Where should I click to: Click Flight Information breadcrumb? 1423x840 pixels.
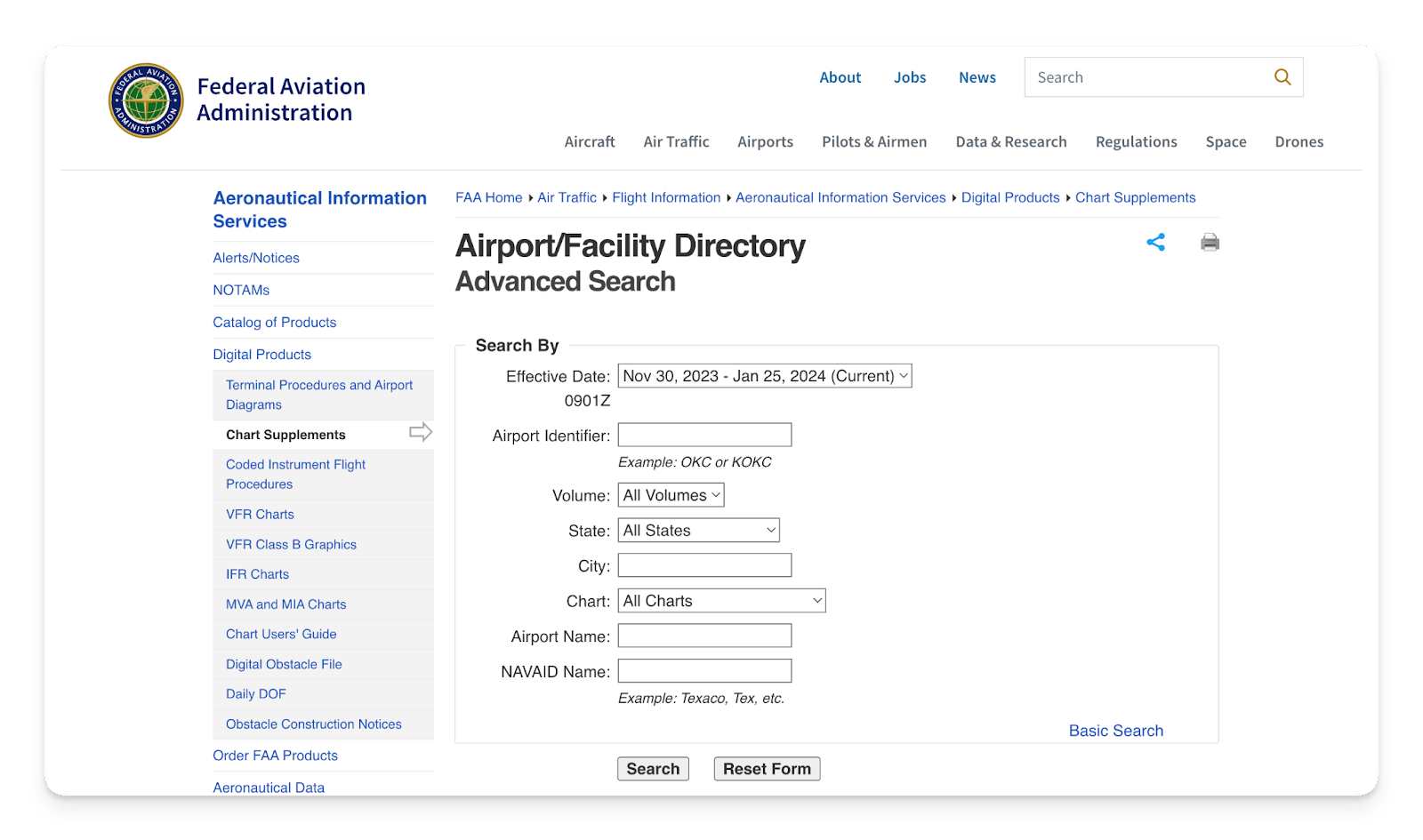click(x=666, y=197)
